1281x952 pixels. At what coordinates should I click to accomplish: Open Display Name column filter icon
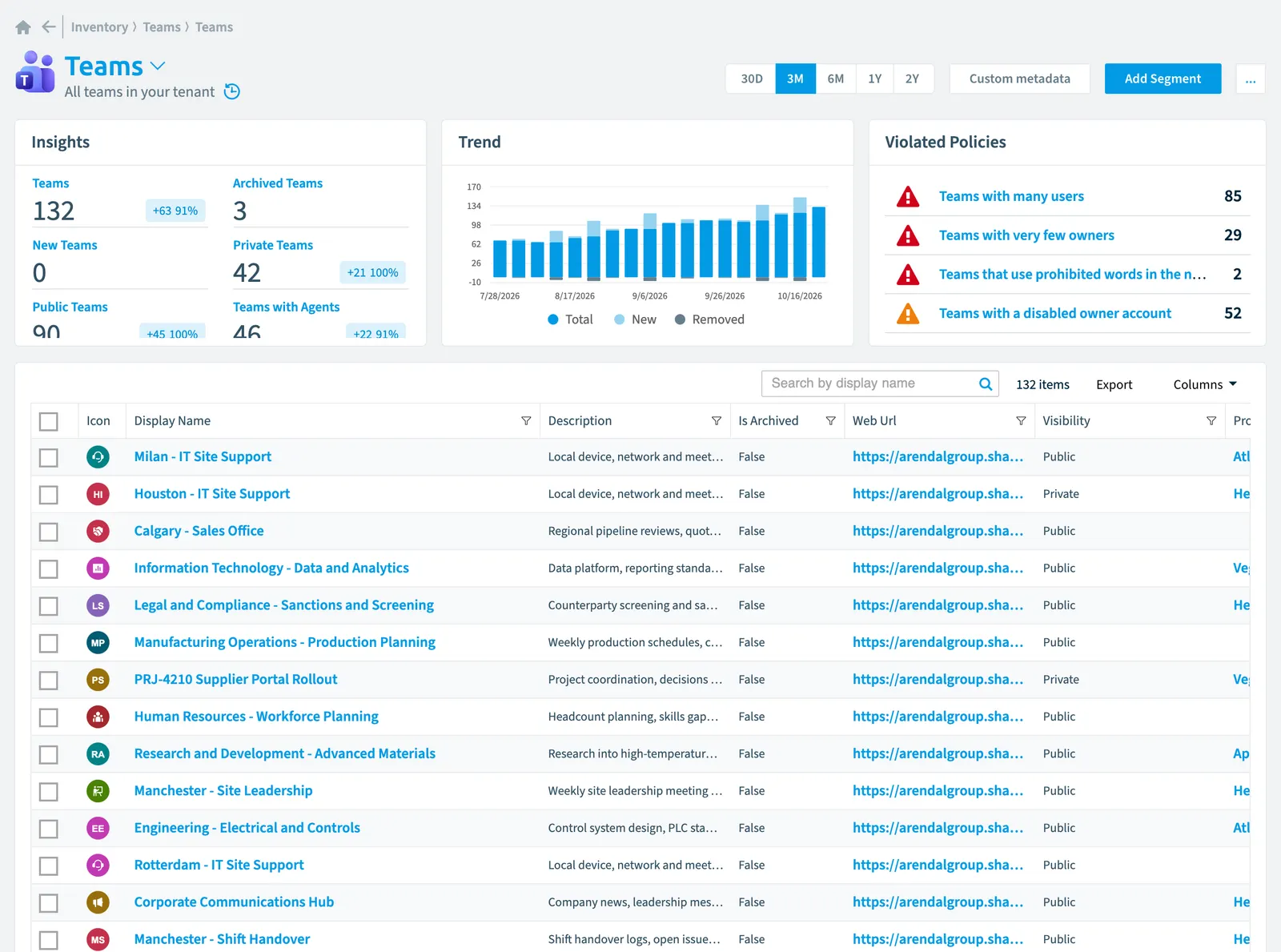coord(526,421)
